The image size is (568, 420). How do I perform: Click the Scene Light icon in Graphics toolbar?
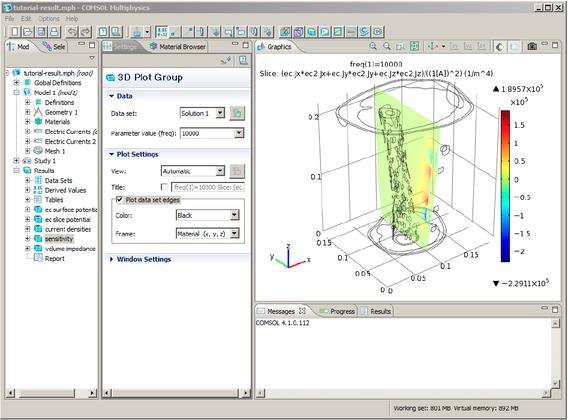500,46
